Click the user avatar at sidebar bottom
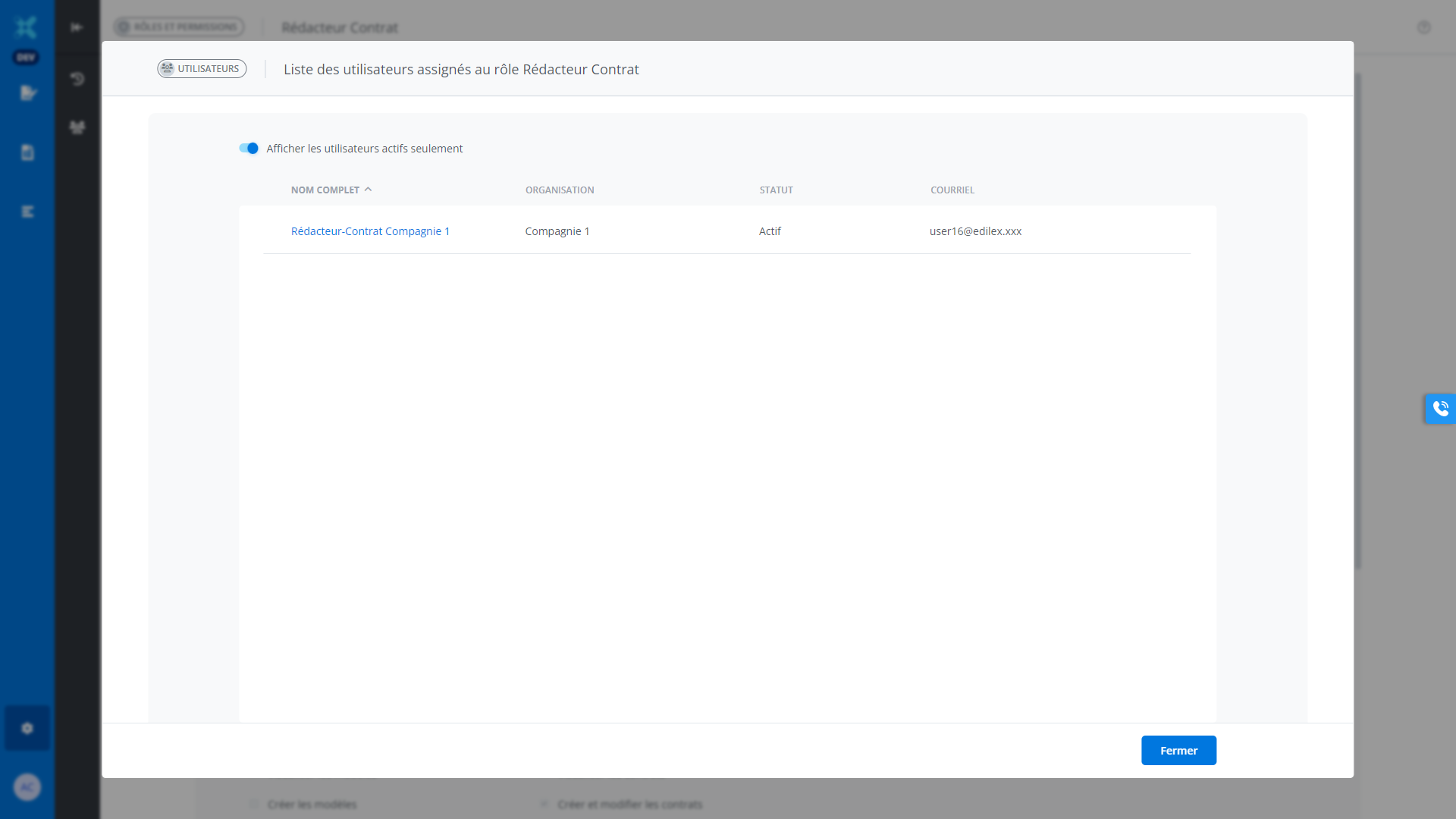The image size is (1456, 819). pos(27,787)
